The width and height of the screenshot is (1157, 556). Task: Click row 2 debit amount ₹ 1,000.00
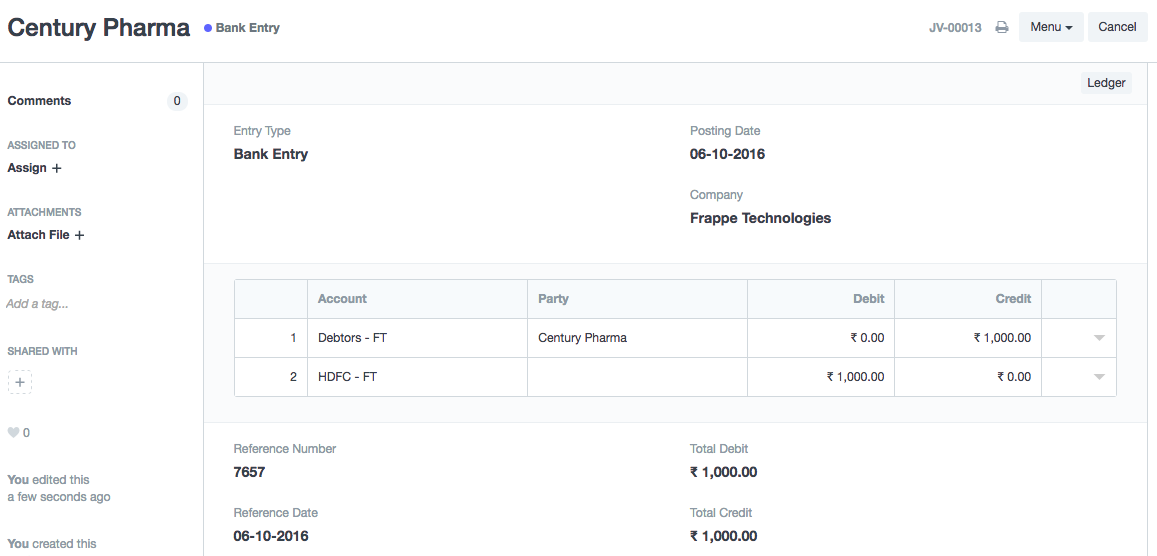pyautogui.click(x=854, y=377)
